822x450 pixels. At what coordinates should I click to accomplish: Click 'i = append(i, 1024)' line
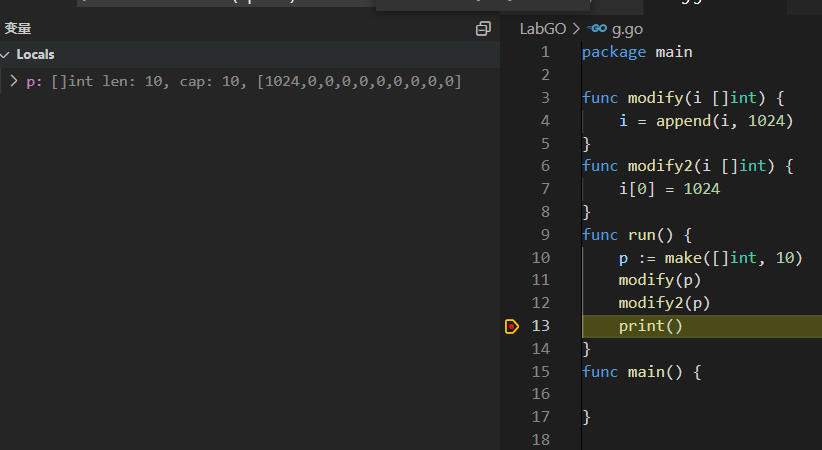[706, 121]
